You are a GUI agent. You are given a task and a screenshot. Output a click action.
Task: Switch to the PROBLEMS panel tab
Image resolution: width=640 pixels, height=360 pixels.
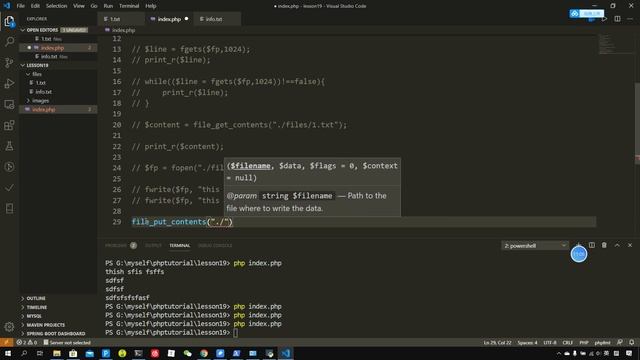[x=121, y=245]
